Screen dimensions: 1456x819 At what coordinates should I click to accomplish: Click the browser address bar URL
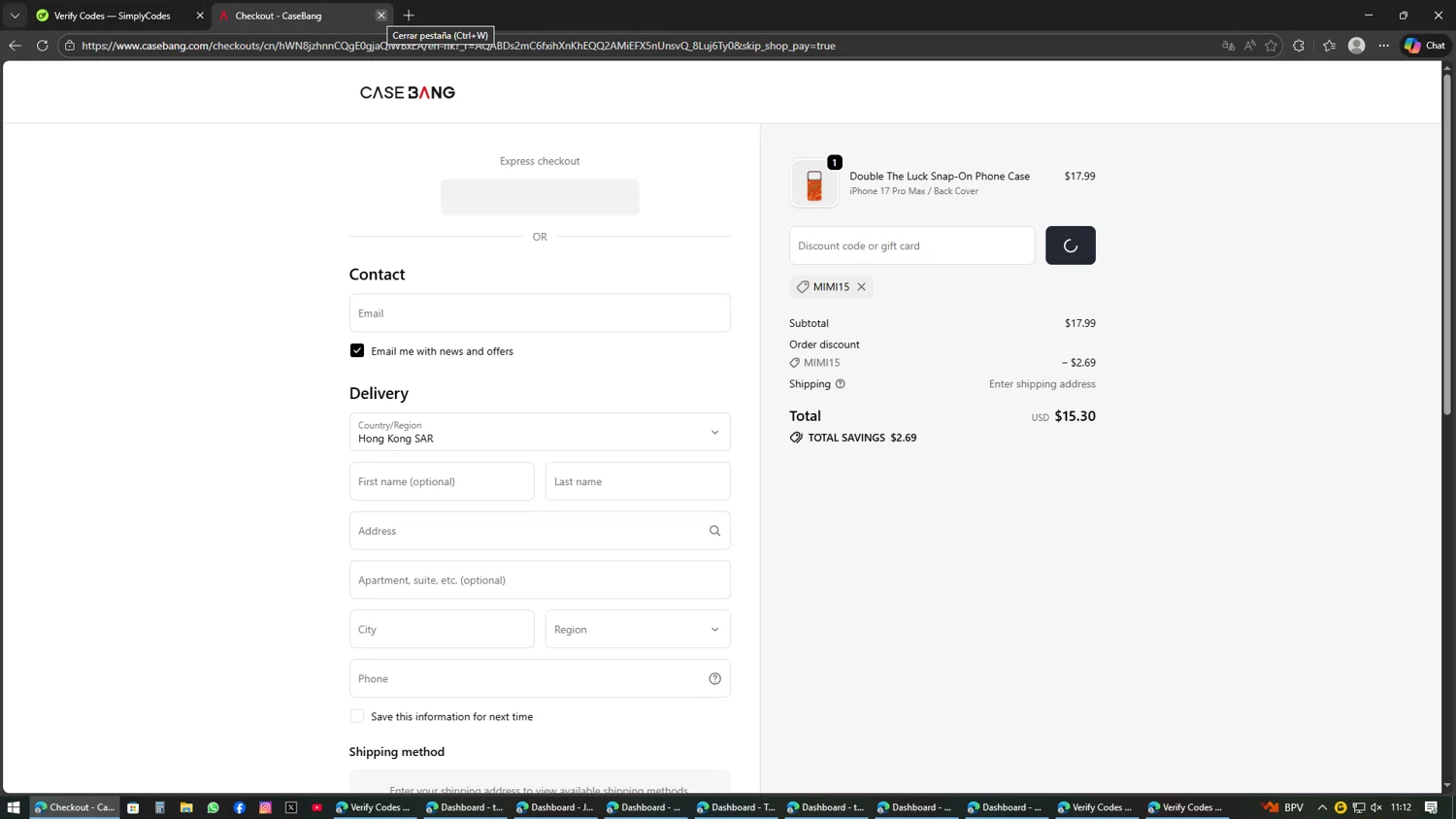point(458,46)
